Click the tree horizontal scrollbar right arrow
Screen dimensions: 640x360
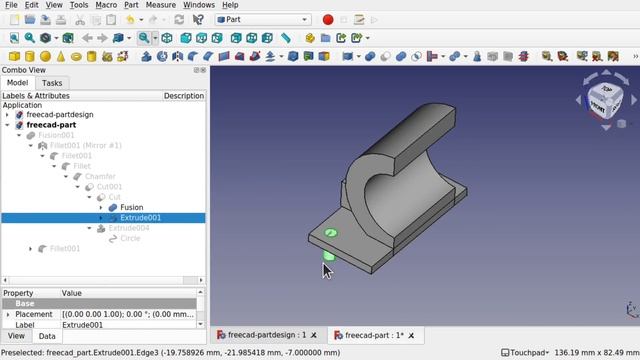click(201, 280)
